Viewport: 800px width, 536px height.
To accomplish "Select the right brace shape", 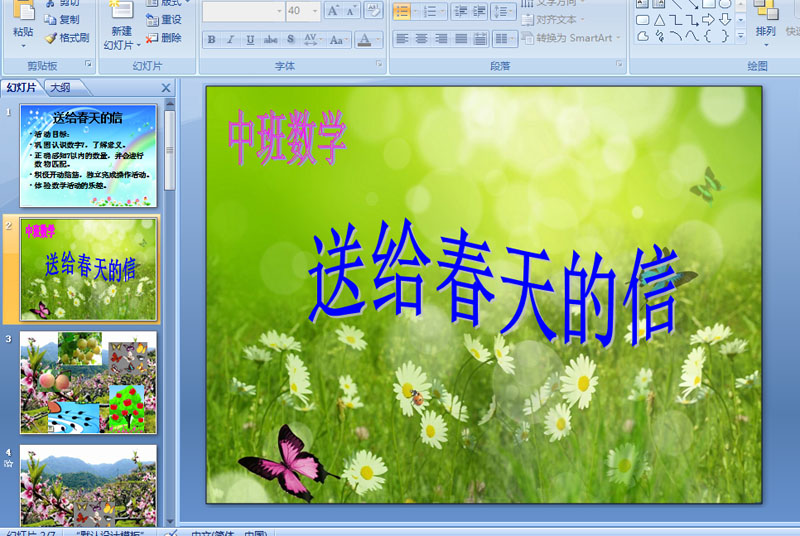I will click(x=724, y=36).
